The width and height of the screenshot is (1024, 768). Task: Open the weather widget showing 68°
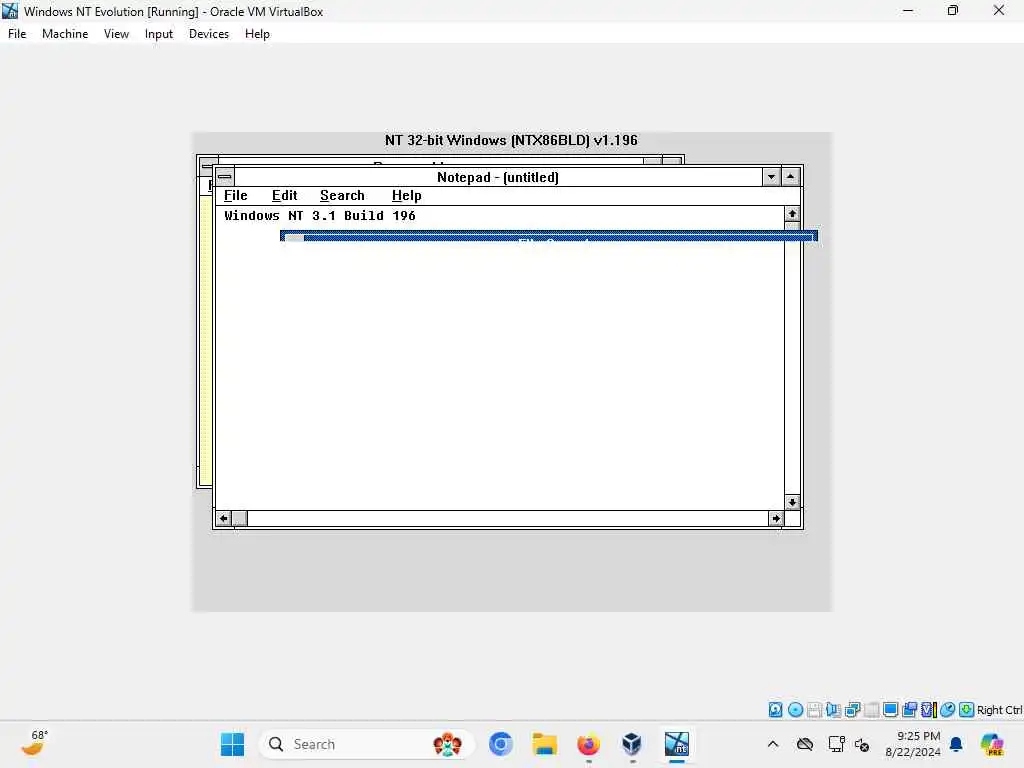(34, 743)
